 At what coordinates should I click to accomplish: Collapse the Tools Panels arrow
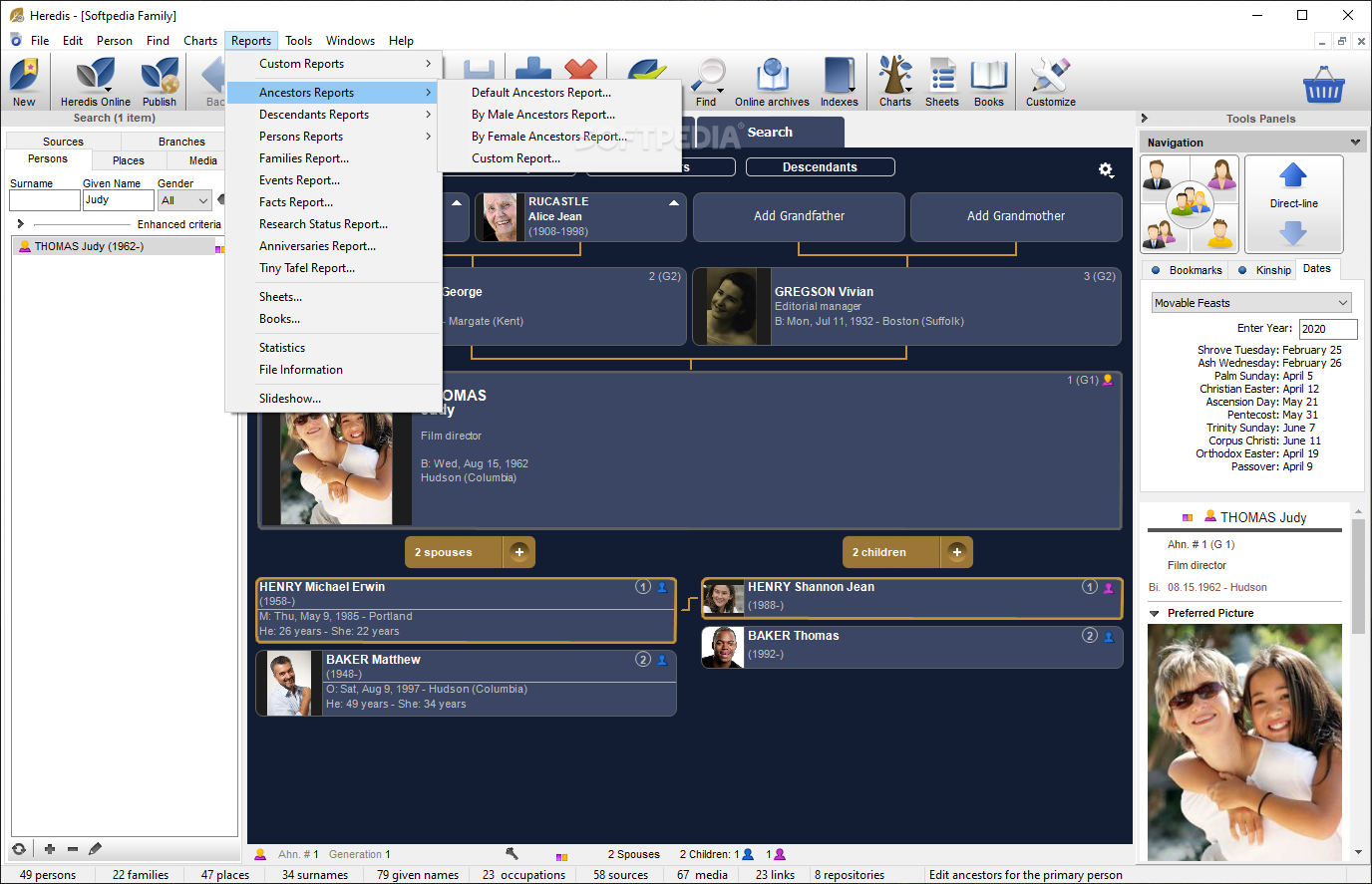(1145, 119)
